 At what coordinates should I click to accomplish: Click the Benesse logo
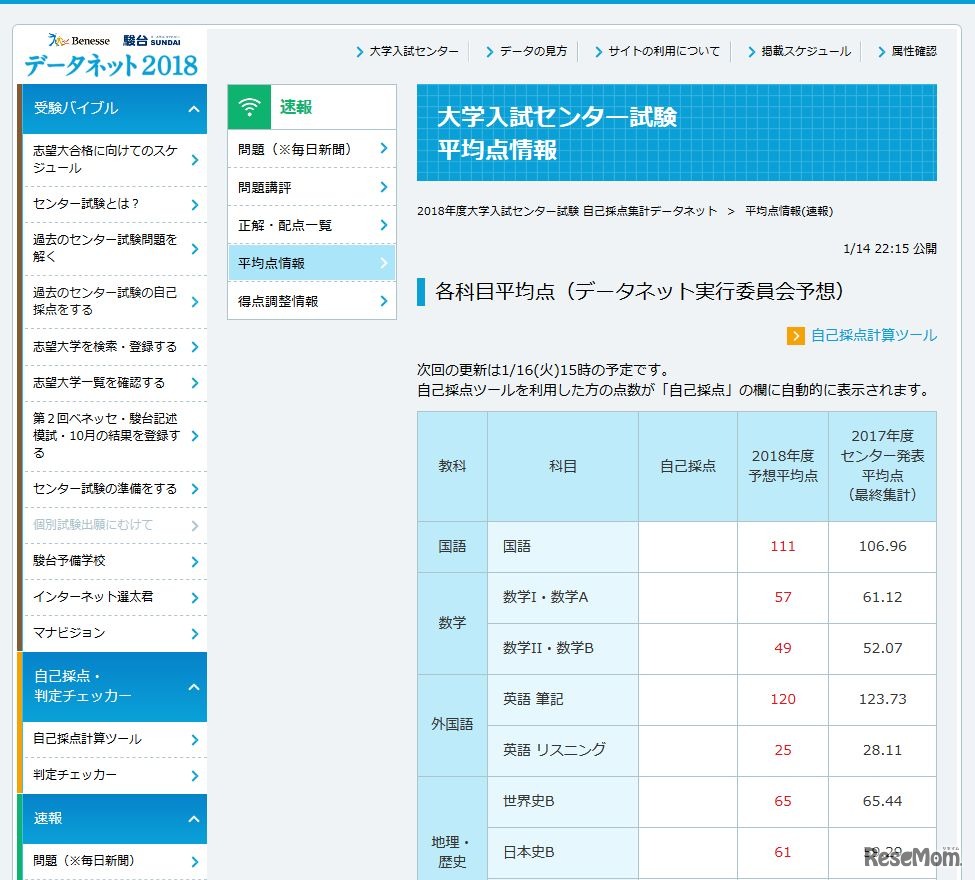pyautogui.click(x=81, y=40)
